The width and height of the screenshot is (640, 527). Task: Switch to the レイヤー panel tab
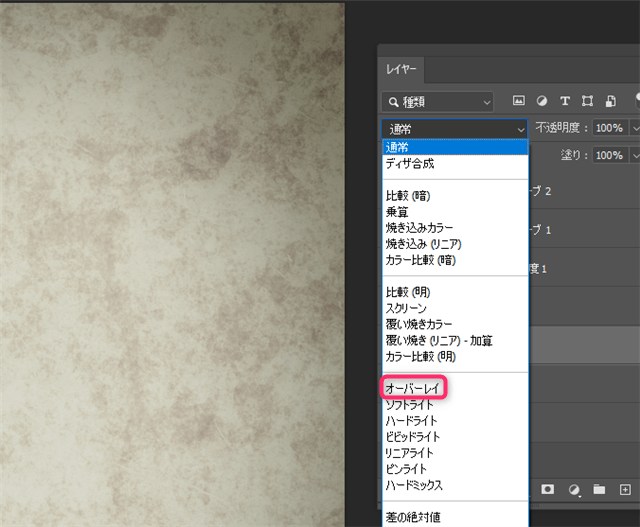401,69
